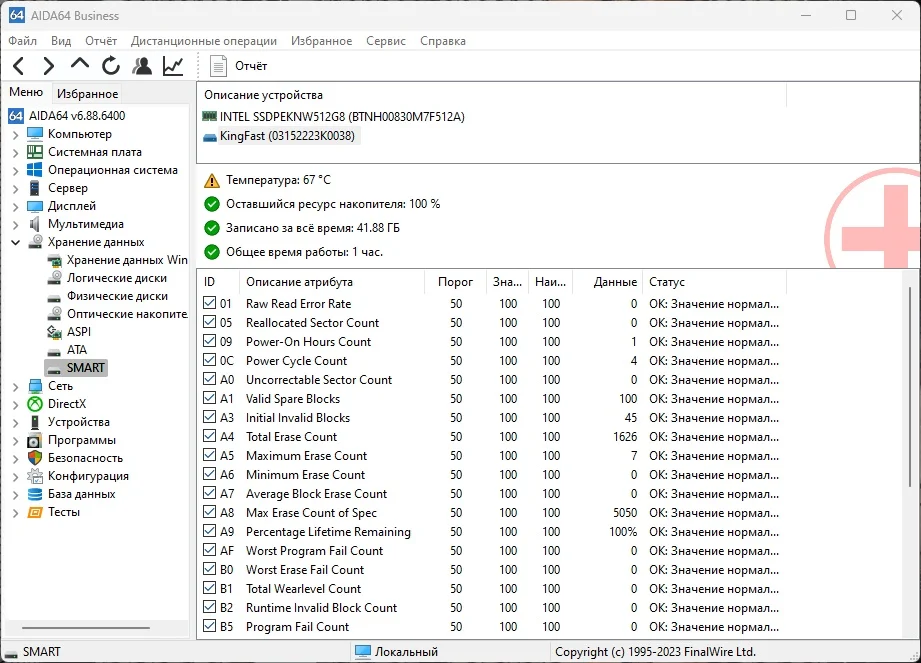Toggle the B5 Program Fail Count checkbox
Image resolution: width=921 pixels, height=663 pixels.
(x=209, y=626)
